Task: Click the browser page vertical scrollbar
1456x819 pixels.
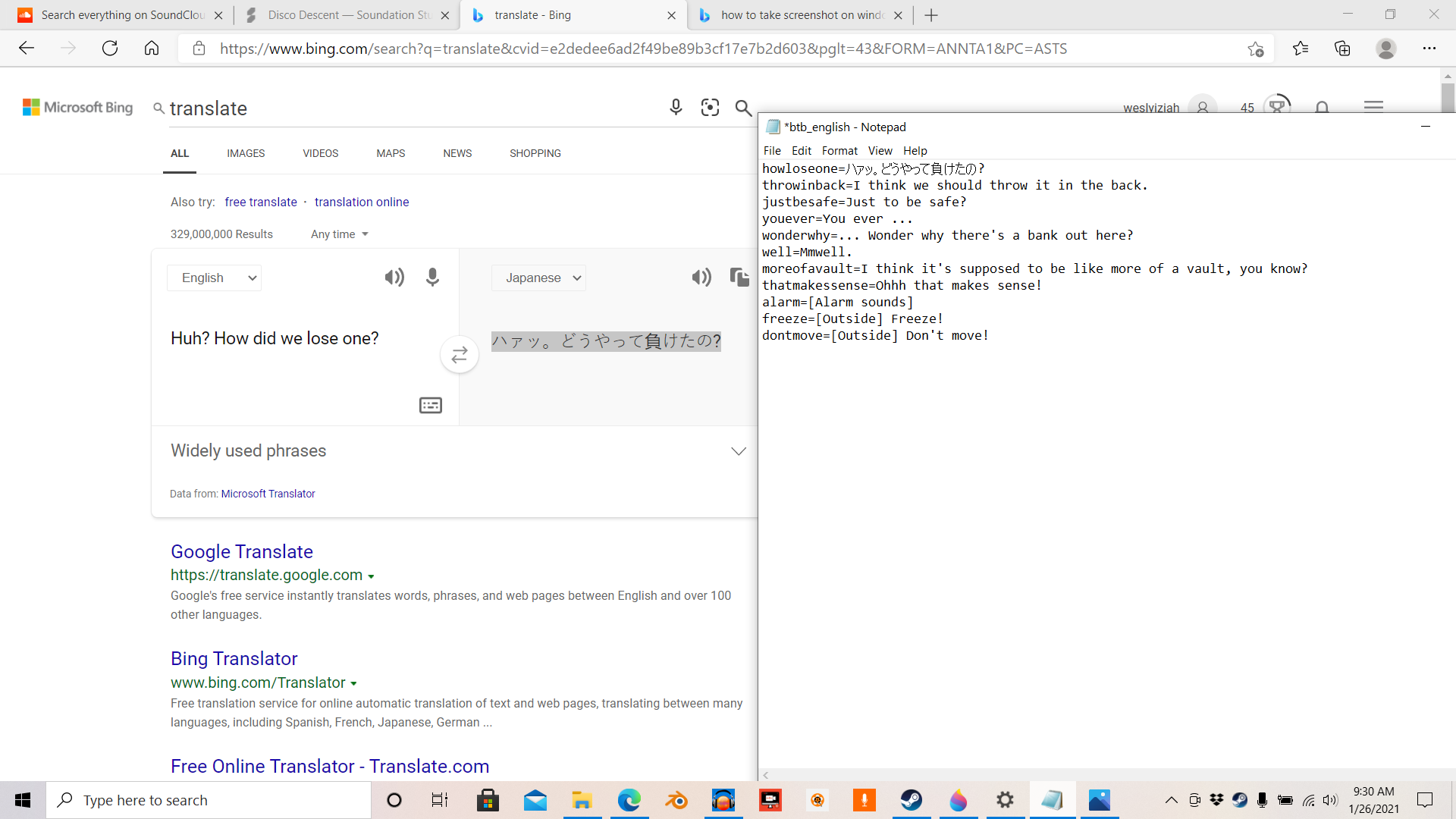Action: pos(1448,99)
